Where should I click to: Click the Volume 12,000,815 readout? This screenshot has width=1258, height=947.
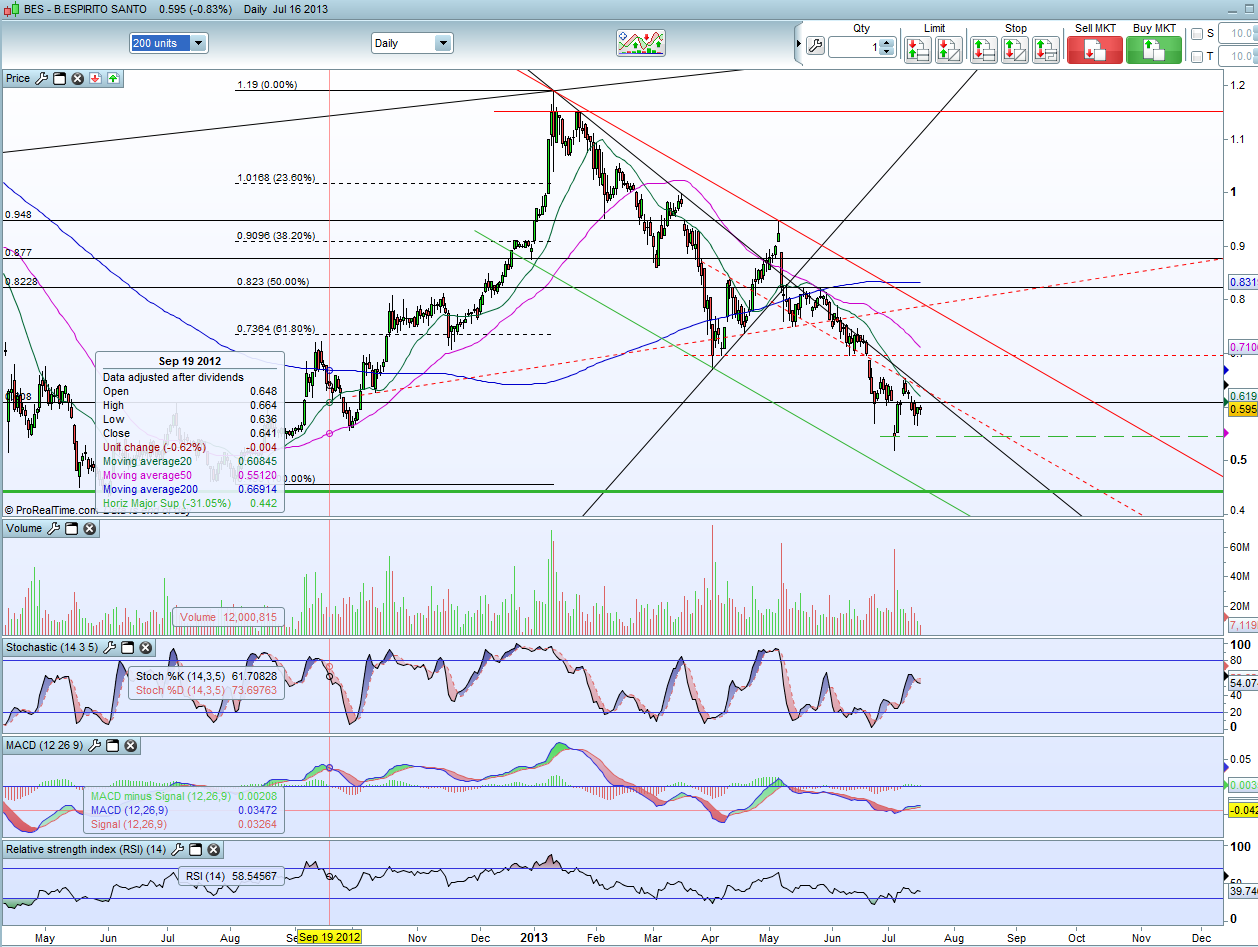(229, 617)
